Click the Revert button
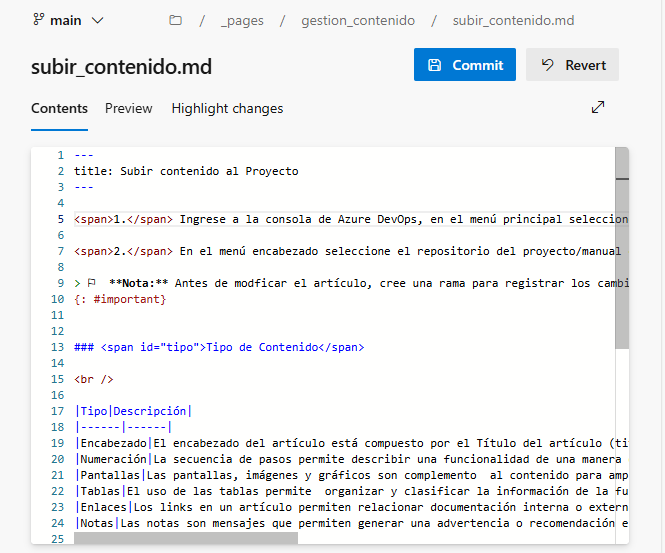 pos(572,65)
